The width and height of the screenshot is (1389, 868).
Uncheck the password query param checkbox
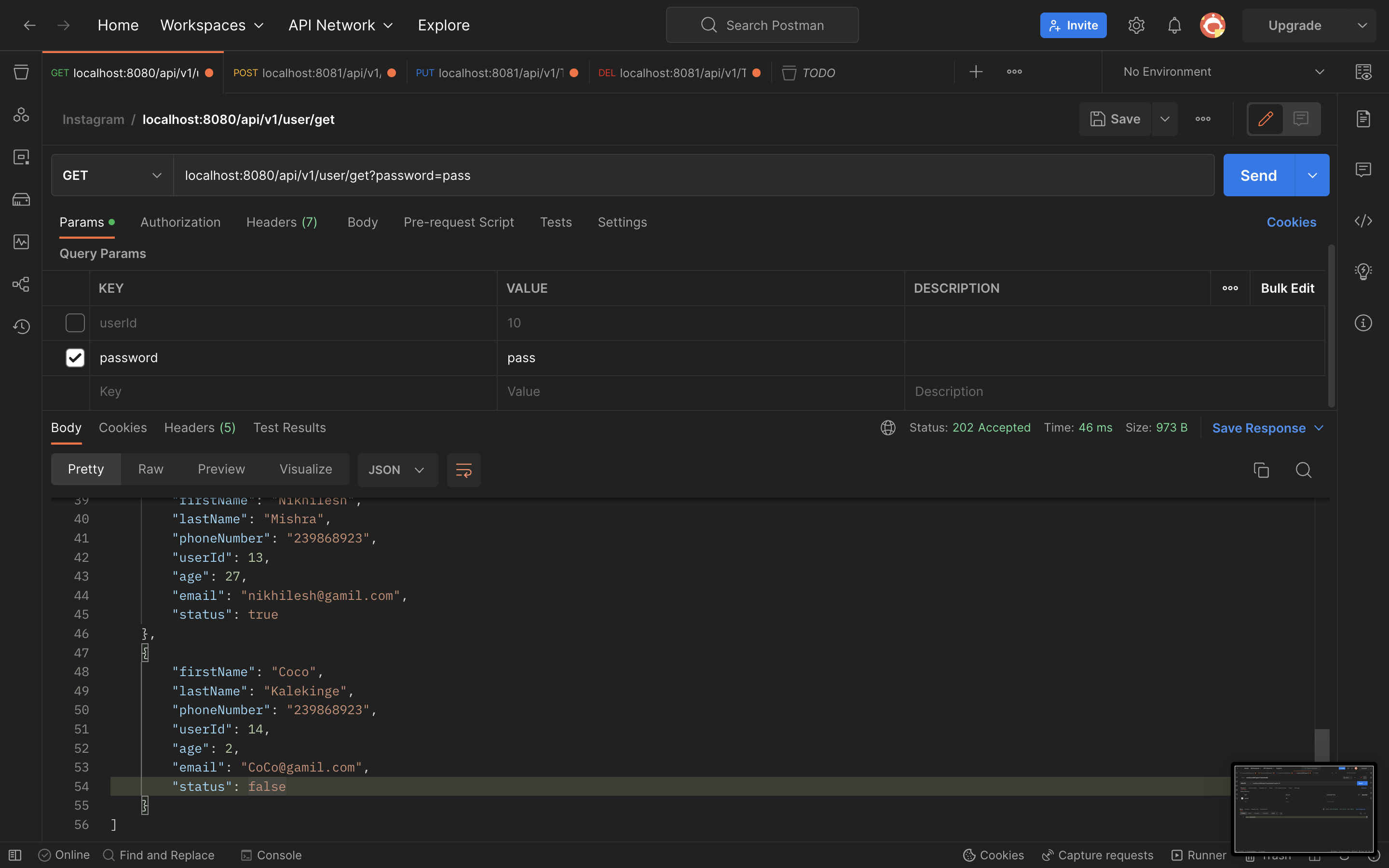coord(75,358)
